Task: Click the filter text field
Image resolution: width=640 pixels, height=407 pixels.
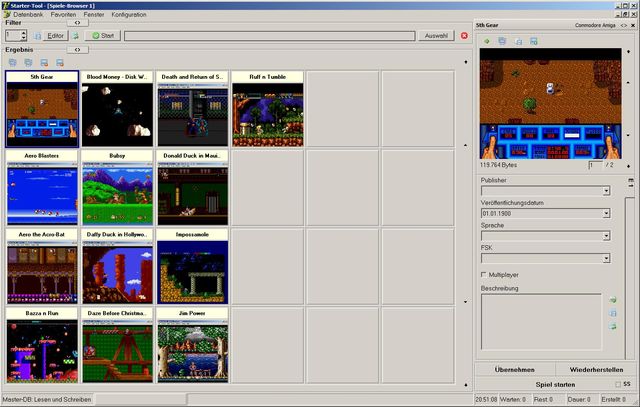Action: coord(269,36)
